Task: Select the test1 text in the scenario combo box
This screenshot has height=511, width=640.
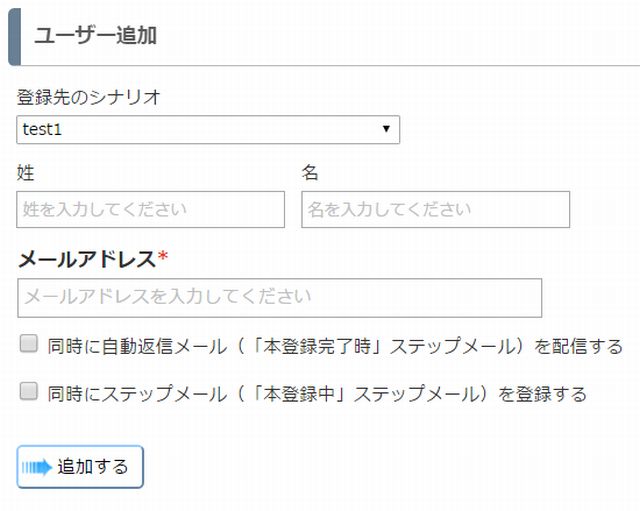Action: [42, 130]
